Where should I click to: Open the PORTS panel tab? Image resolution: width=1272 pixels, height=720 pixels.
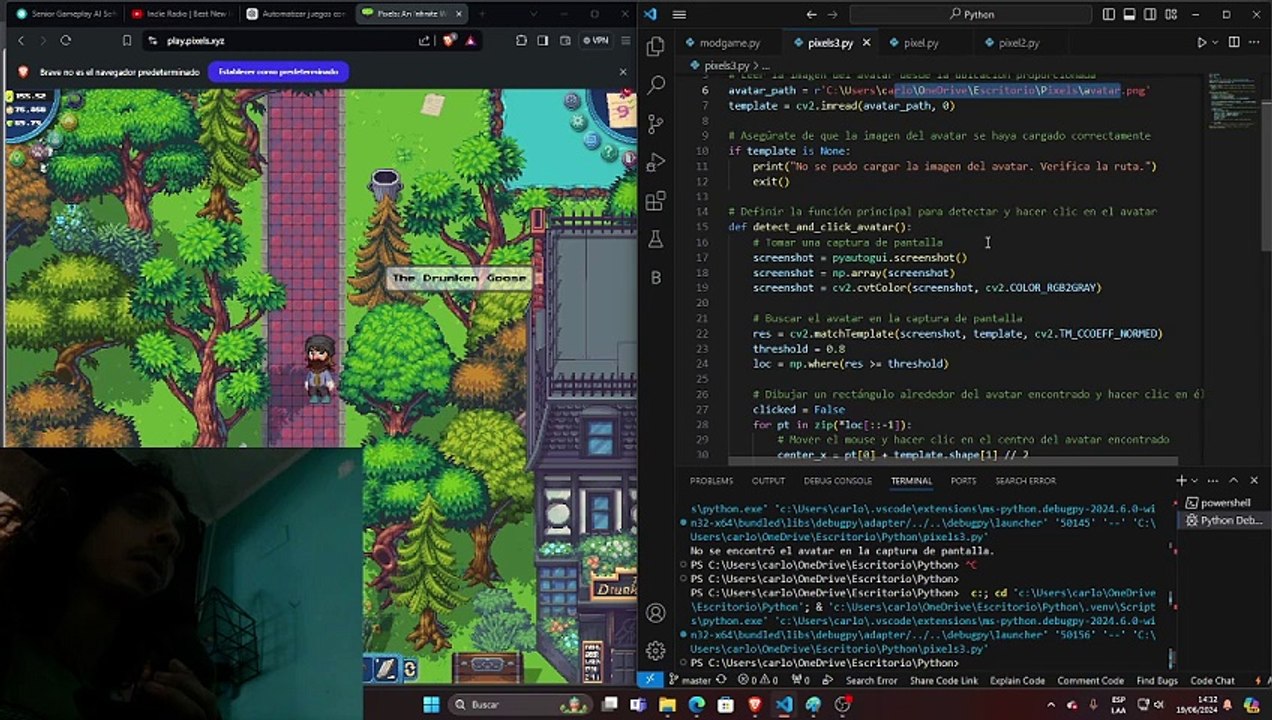tap(963, 481)
